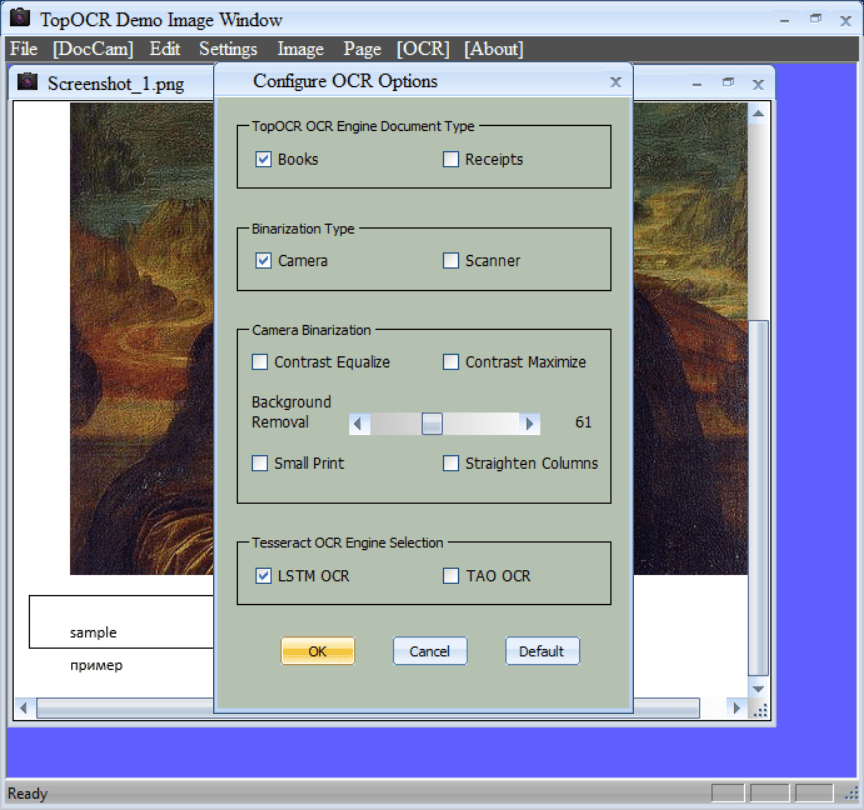This screenshot has height=810, width=864.
Task: Click the resize grip in status bar corner
Action: tap(852, 793)
